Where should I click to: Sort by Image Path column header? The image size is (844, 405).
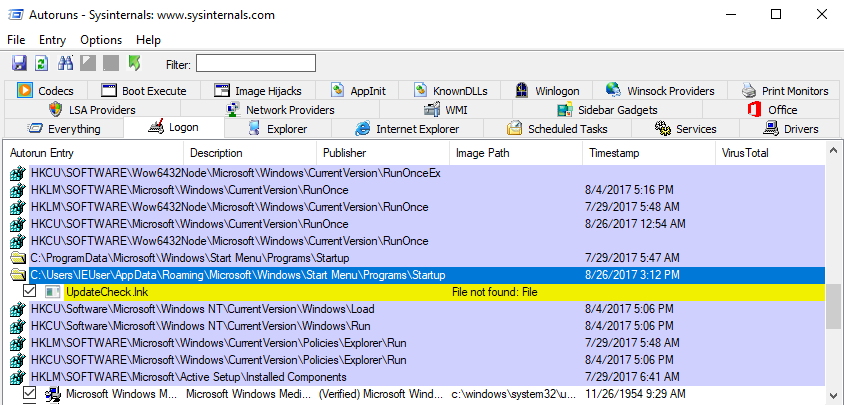(516, 153)
